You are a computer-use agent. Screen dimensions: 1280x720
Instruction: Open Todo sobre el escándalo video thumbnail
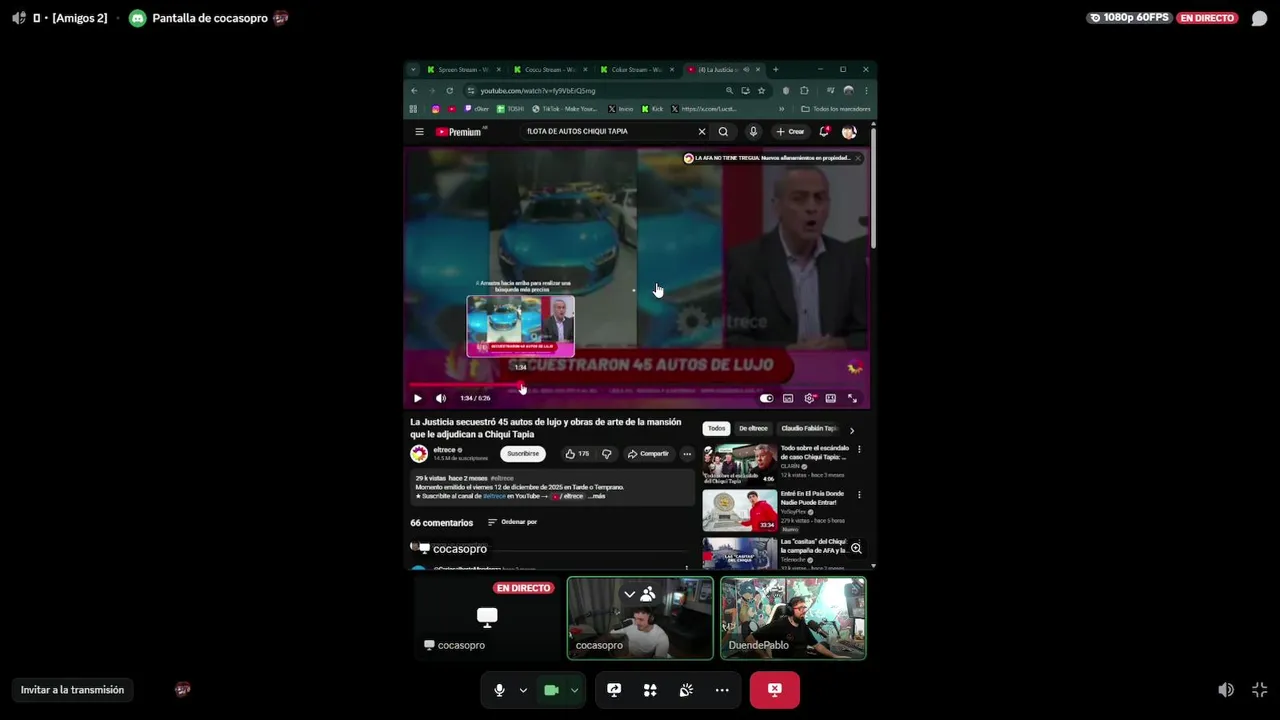click(x=739, y=464)
